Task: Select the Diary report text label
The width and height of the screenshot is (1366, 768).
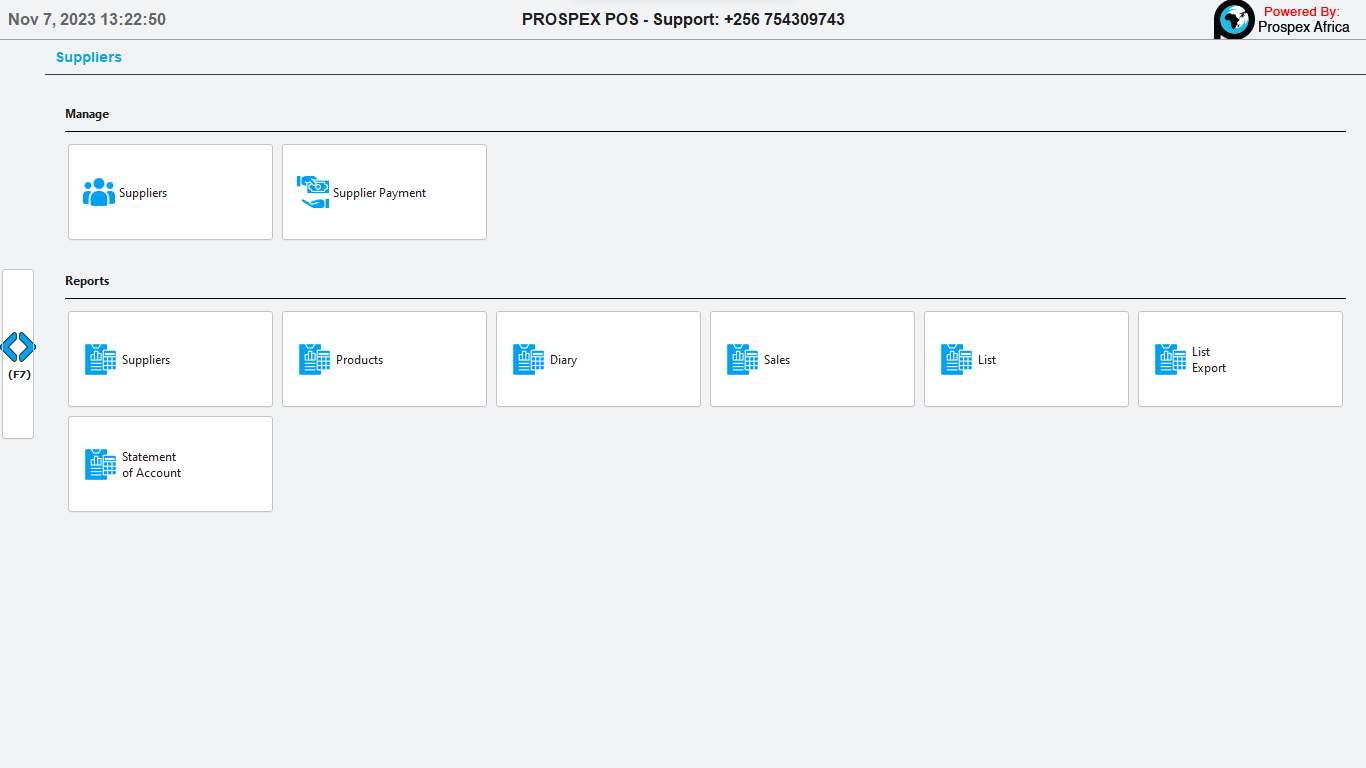Action: point(563,360)
